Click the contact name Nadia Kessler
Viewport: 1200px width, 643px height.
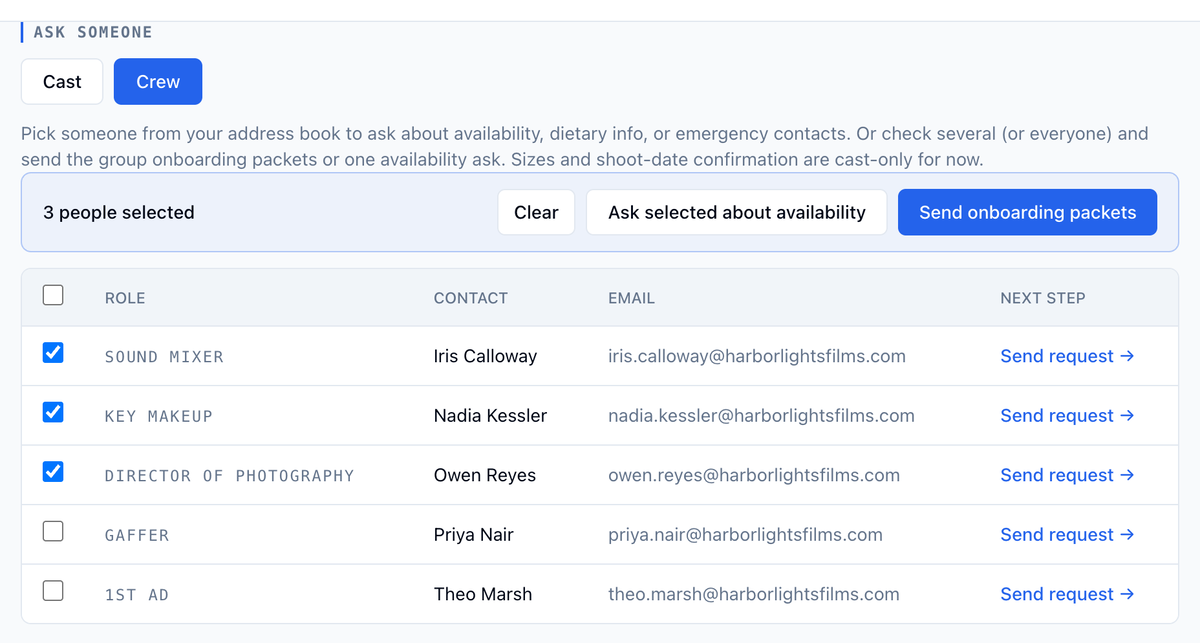[x=490, y=416]
